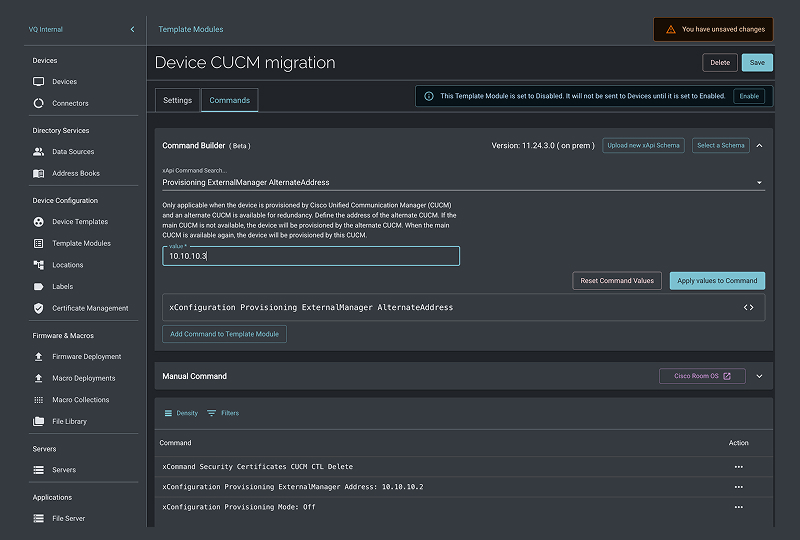800x540 pixels.
Task: Open the Cisco Room OS external link
Action: click(702, 376)
